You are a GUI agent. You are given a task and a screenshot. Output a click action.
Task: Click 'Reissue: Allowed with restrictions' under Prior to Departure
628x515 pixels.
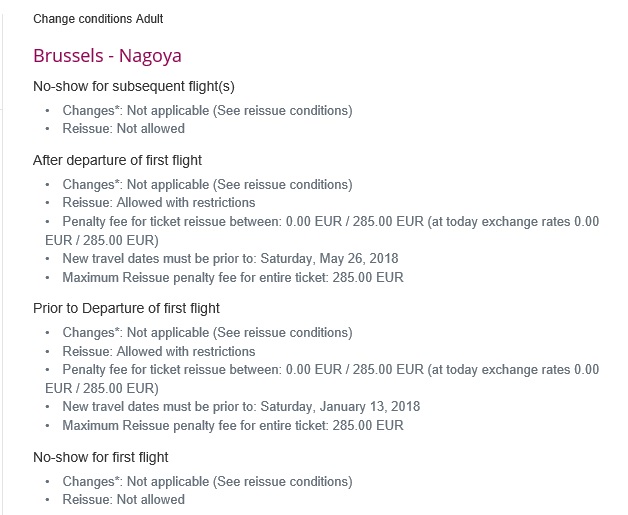[159, 351]
